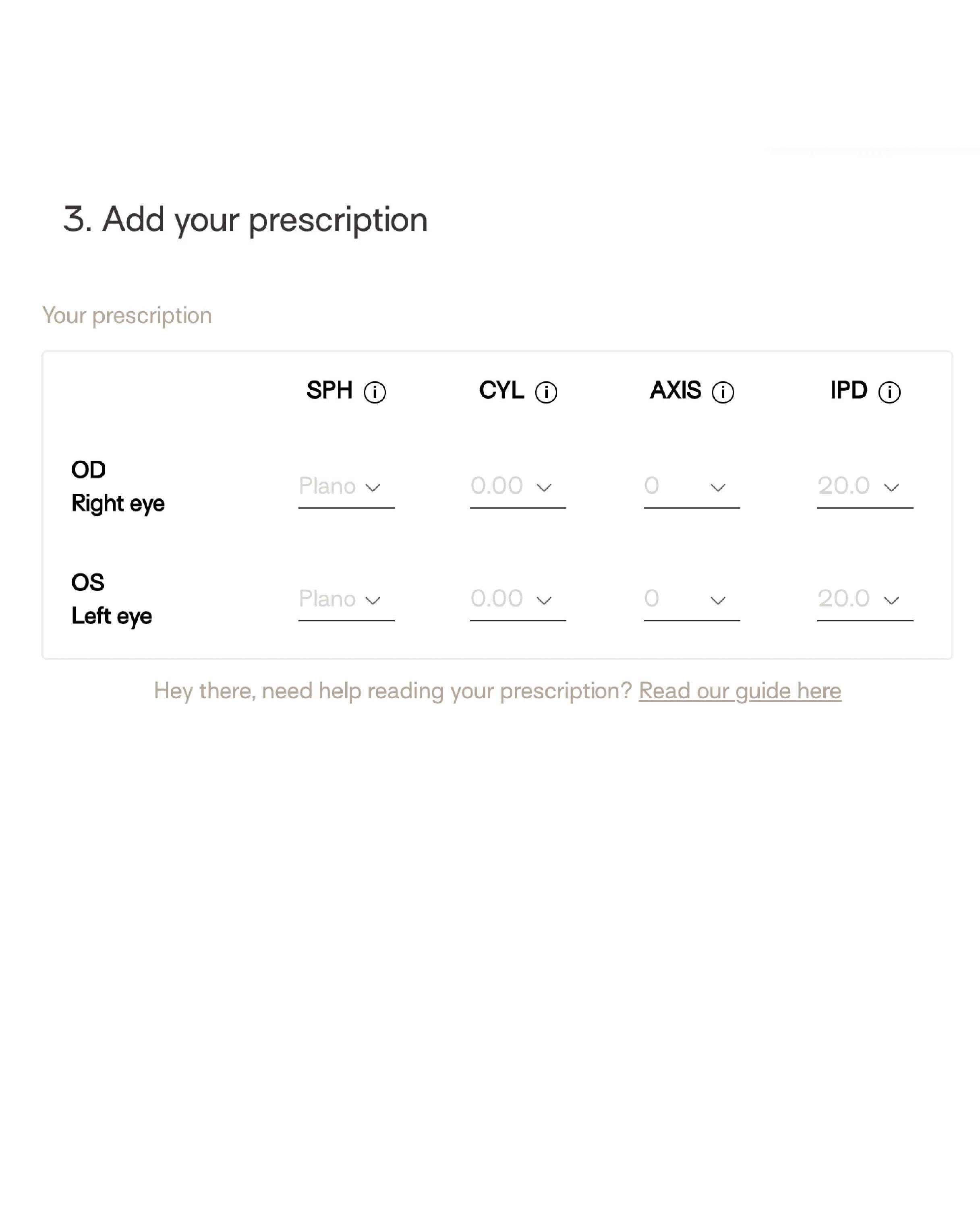Click the CYL column header text
Screen dimensions: 980x1225
coord(501,390)
